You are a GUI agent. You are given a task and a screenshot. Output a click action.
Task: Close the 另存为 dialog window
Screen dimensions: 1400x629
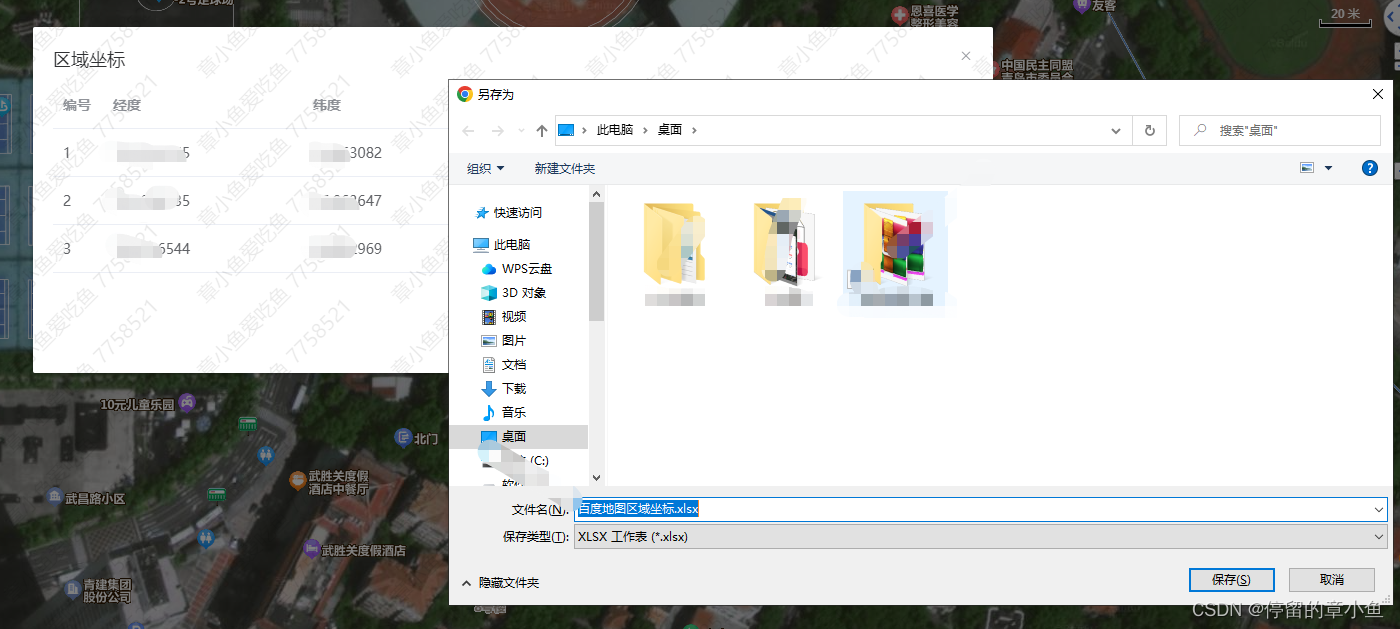click(1377, 94)
